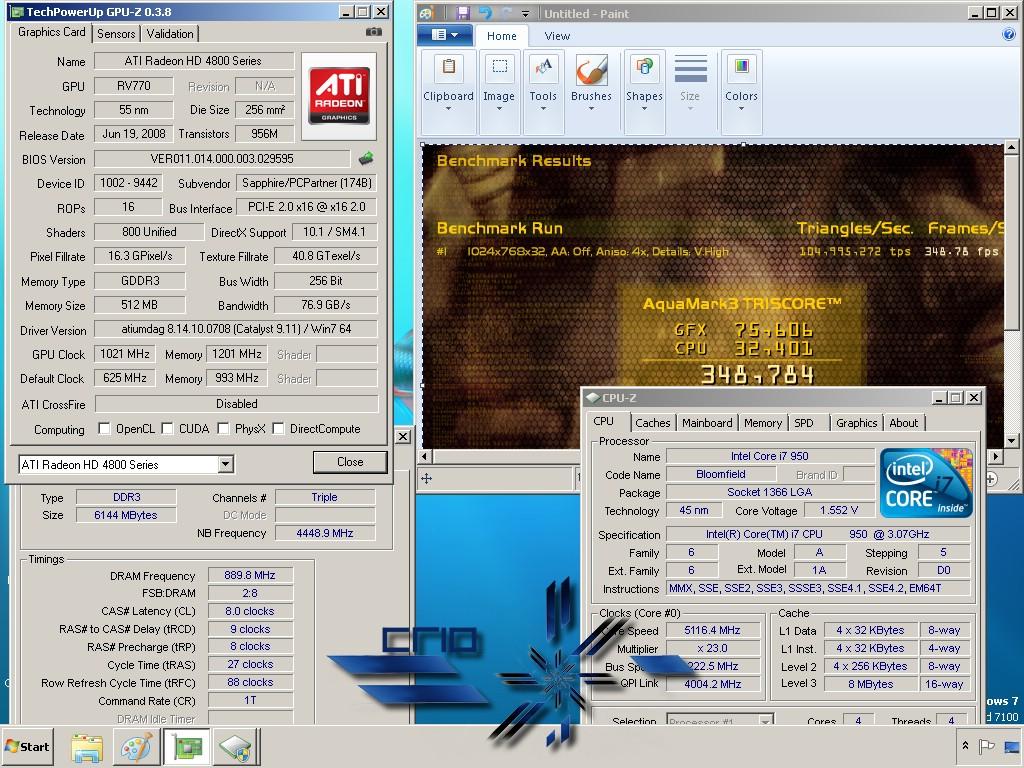Click network icon in system tray
Image resolution: width=1024 pixels, height=768 pixels.
1014,746
